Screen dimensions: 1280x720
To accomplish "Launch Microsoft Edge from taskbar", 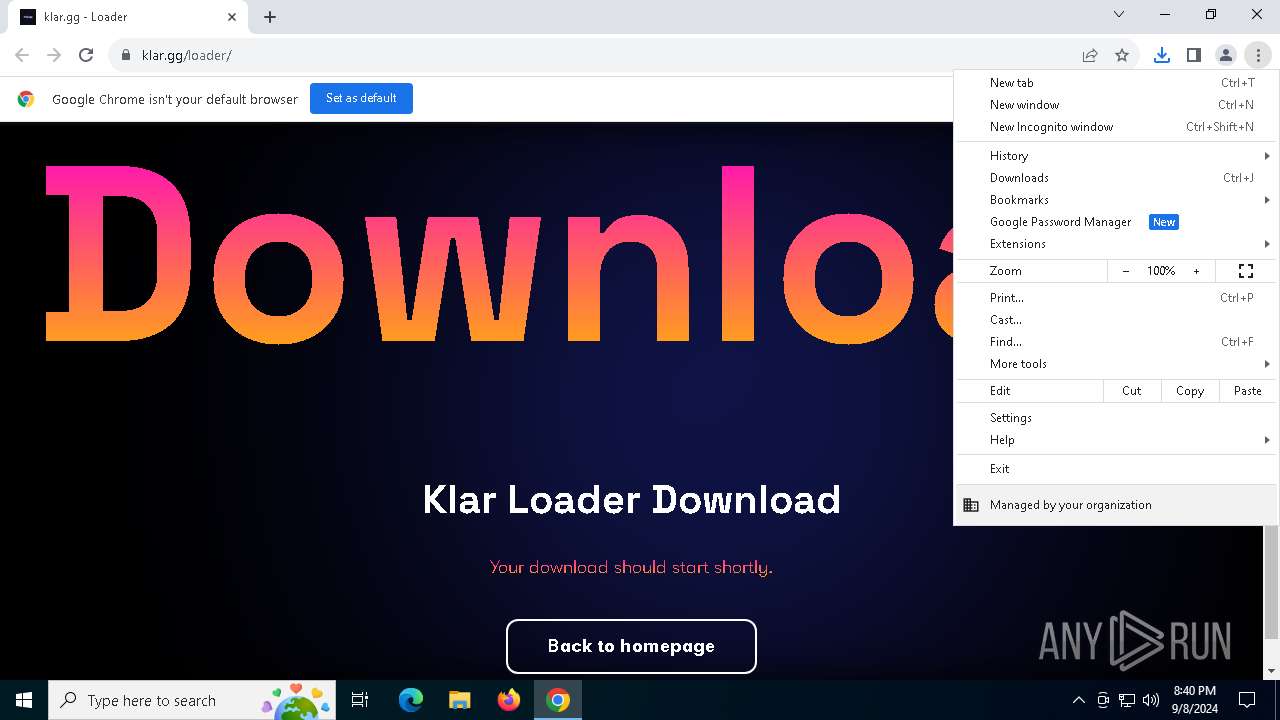I will pyautogui.click(x=411, y=700).
